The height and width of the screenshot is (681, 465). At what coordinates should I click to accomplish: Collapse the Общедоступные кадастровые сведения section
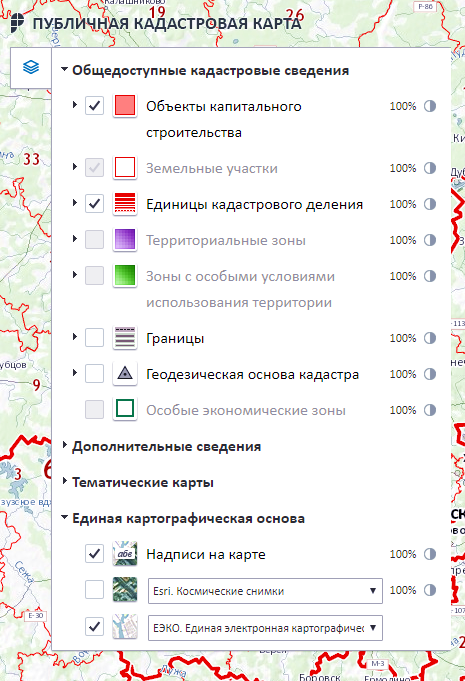coord(65,69)
